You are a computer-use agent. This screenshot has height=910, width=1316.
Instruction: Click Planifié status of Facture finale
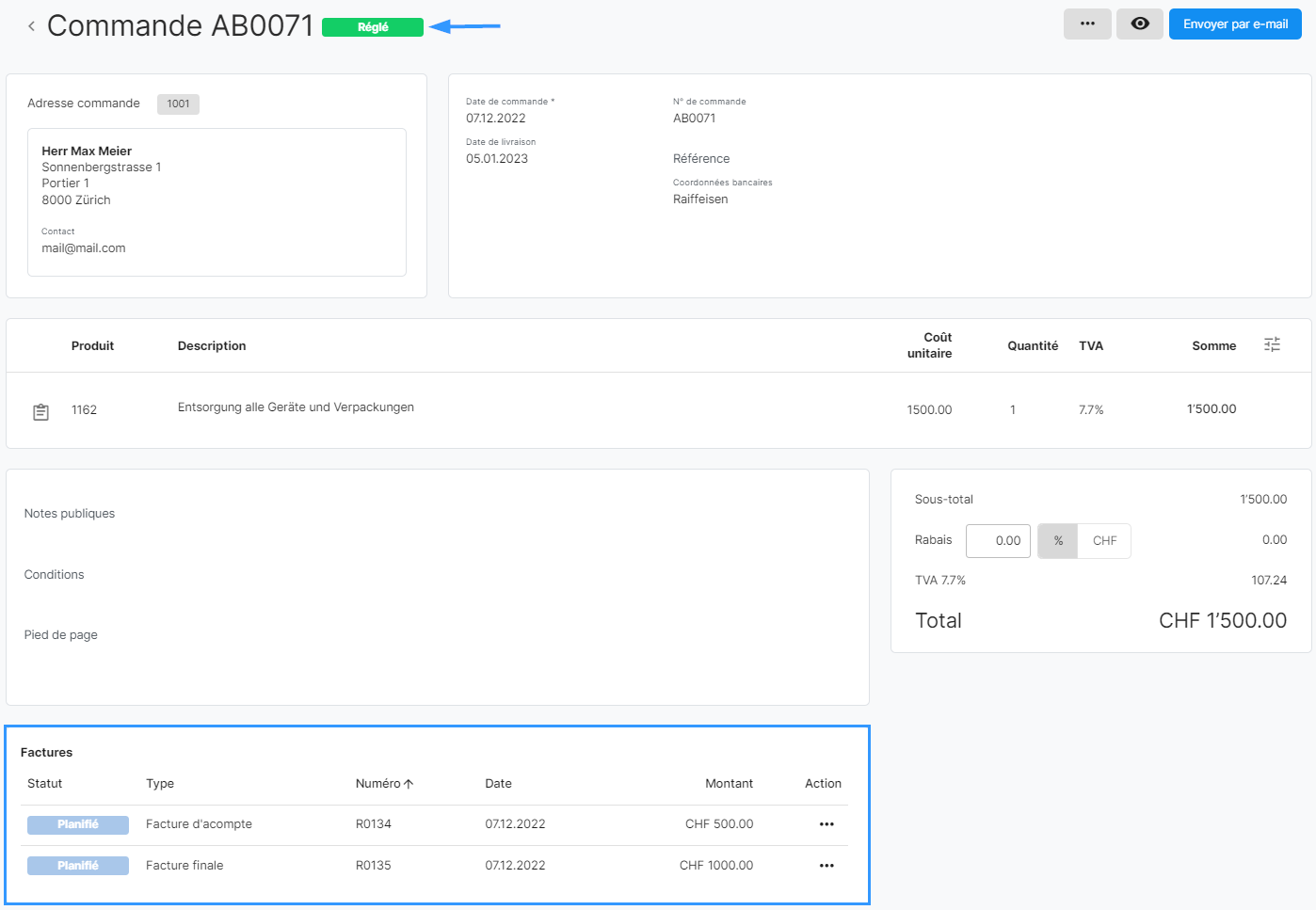(78, 866)
